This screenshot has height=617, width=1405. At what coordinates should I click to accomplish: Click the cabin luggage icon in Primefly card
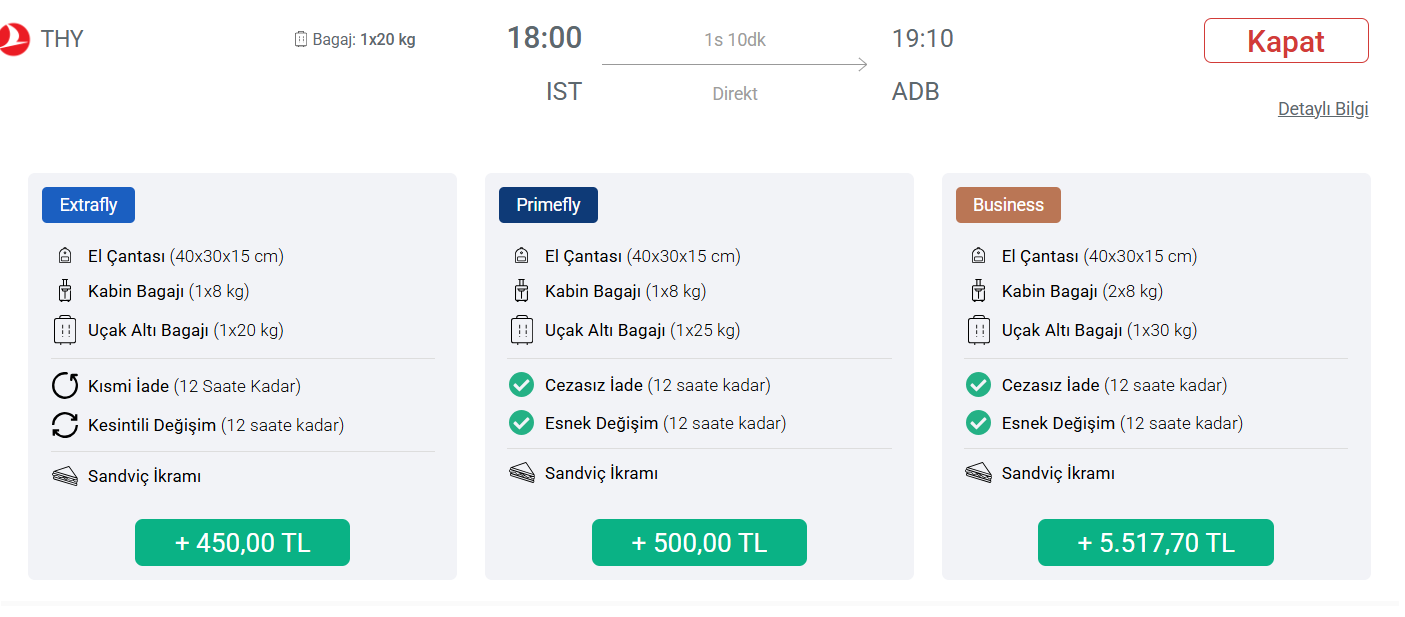pos(521,292)
